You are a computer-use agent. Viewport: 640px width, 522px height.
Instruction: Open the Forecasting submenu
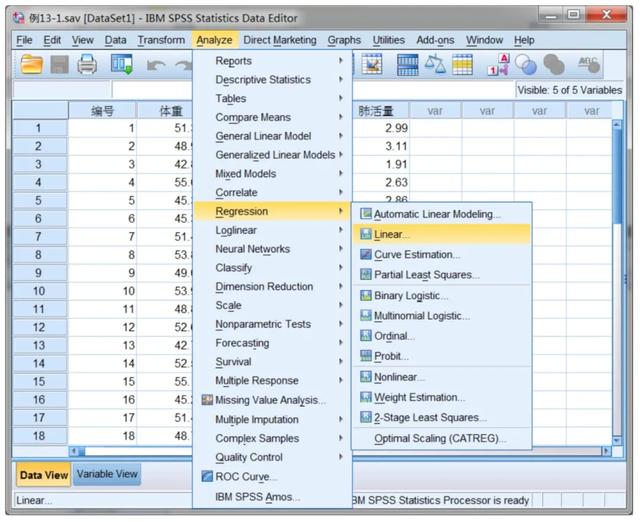(x=272, y=343)
